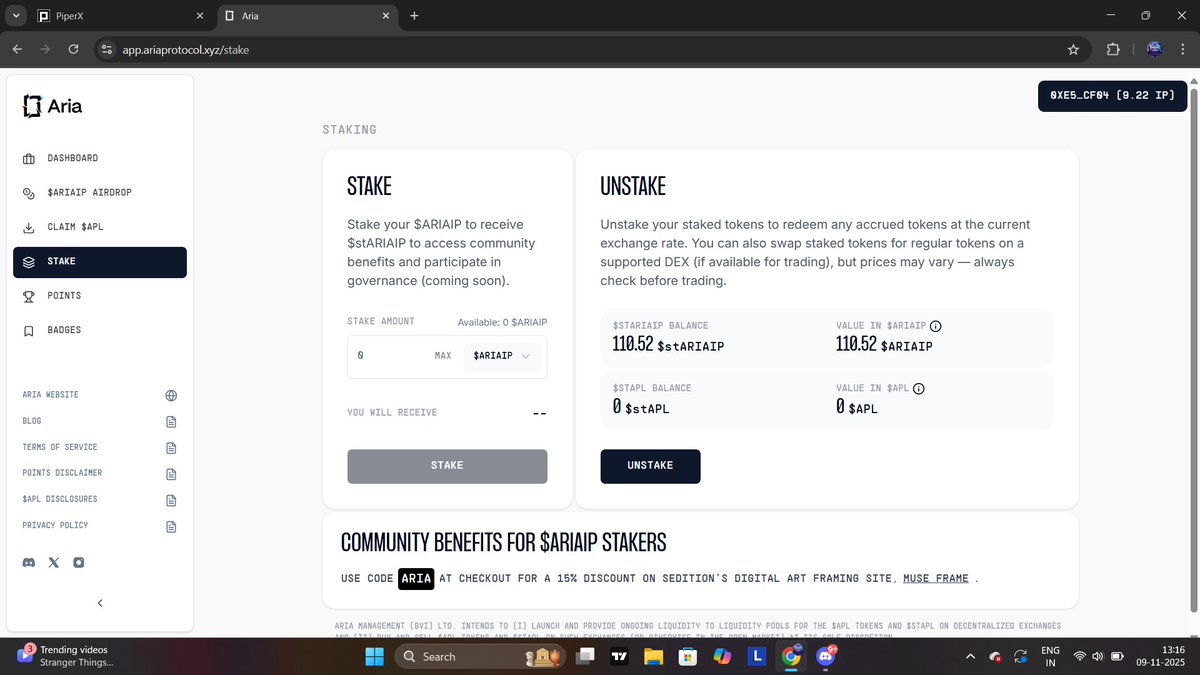
Task: Bookmark this page with the star icon
Action: click(x=1073, y=49)
